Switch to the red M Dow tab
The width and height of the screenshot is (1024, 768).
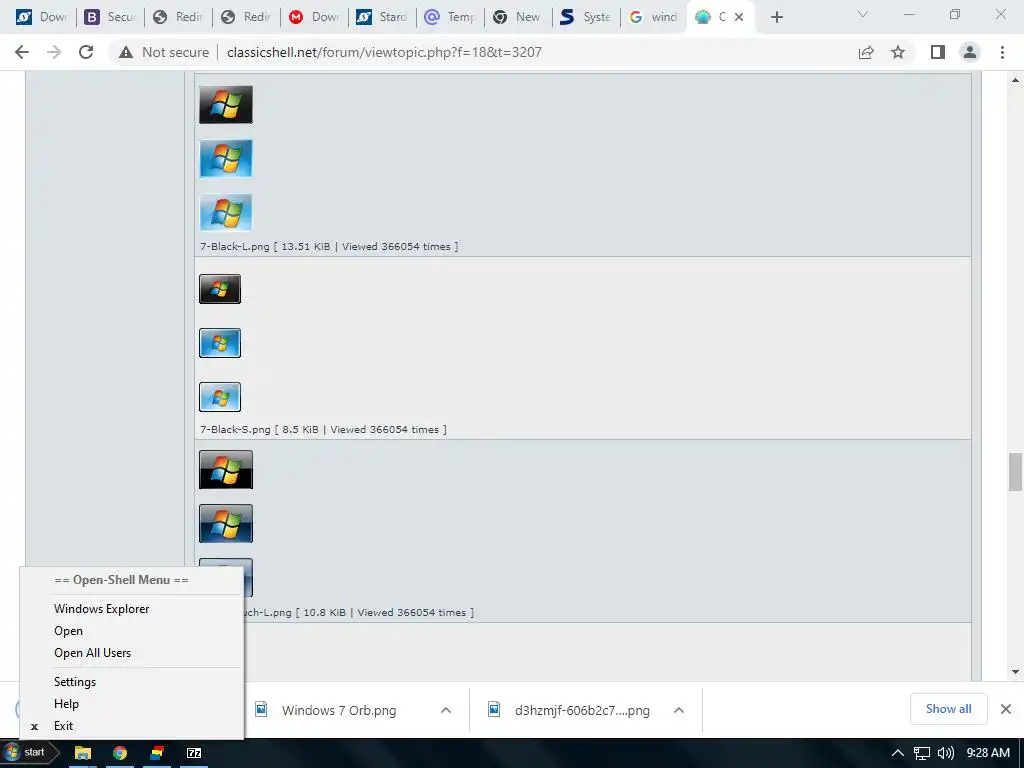tap(314, 17)
